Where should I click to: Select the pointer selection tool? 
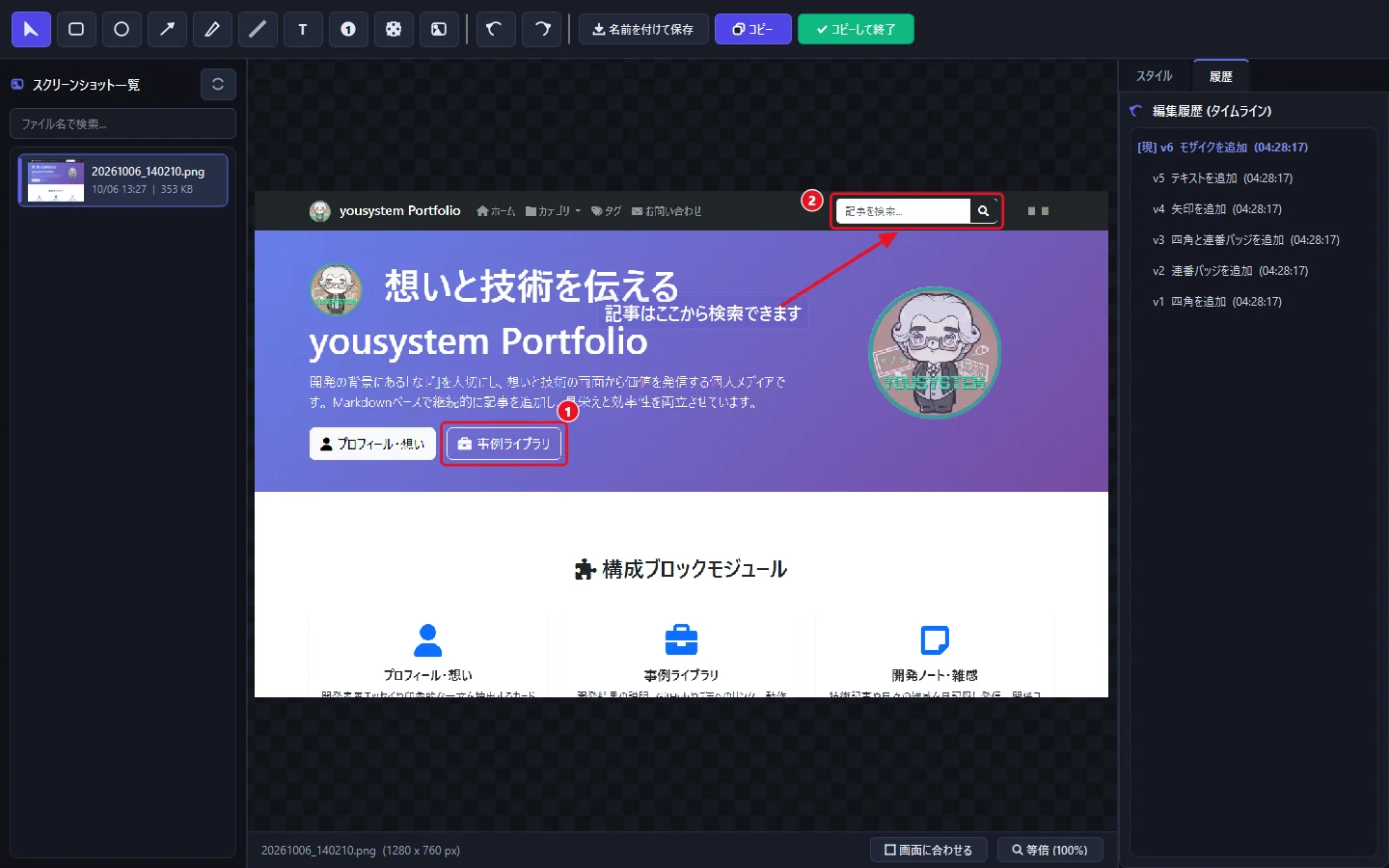click(31, 29)
